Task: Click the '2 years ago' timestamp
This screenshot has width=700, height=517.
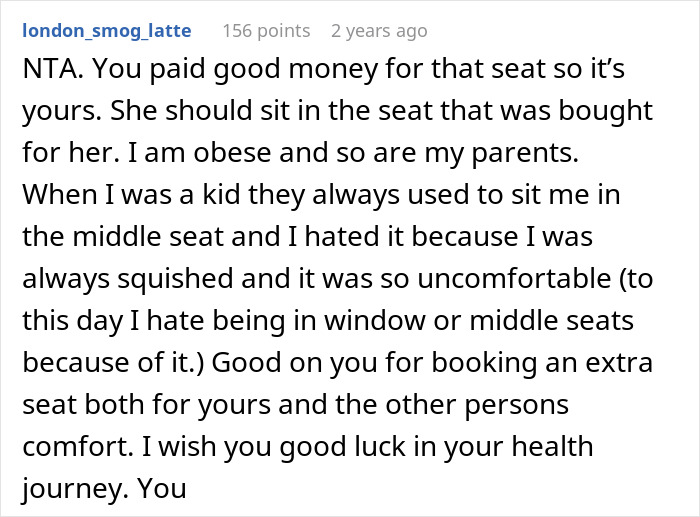Action: click(379, 31)
